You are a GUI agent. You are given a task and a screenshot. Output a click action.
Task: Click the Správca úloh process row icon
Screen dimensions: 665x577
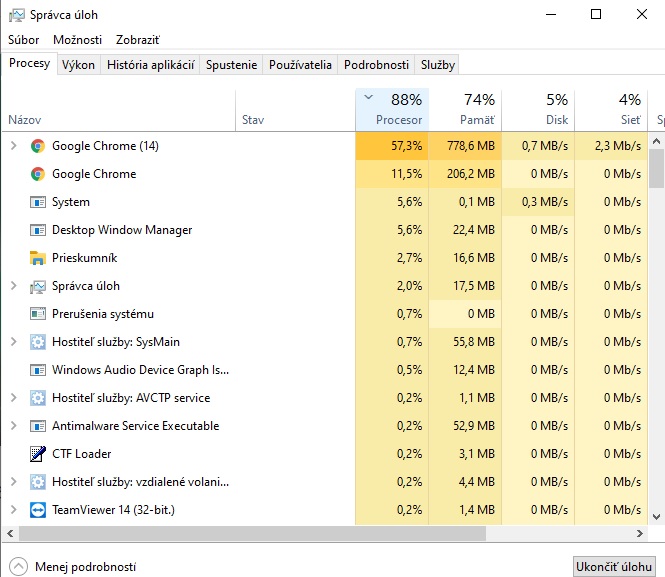click(x=38, y=286)
